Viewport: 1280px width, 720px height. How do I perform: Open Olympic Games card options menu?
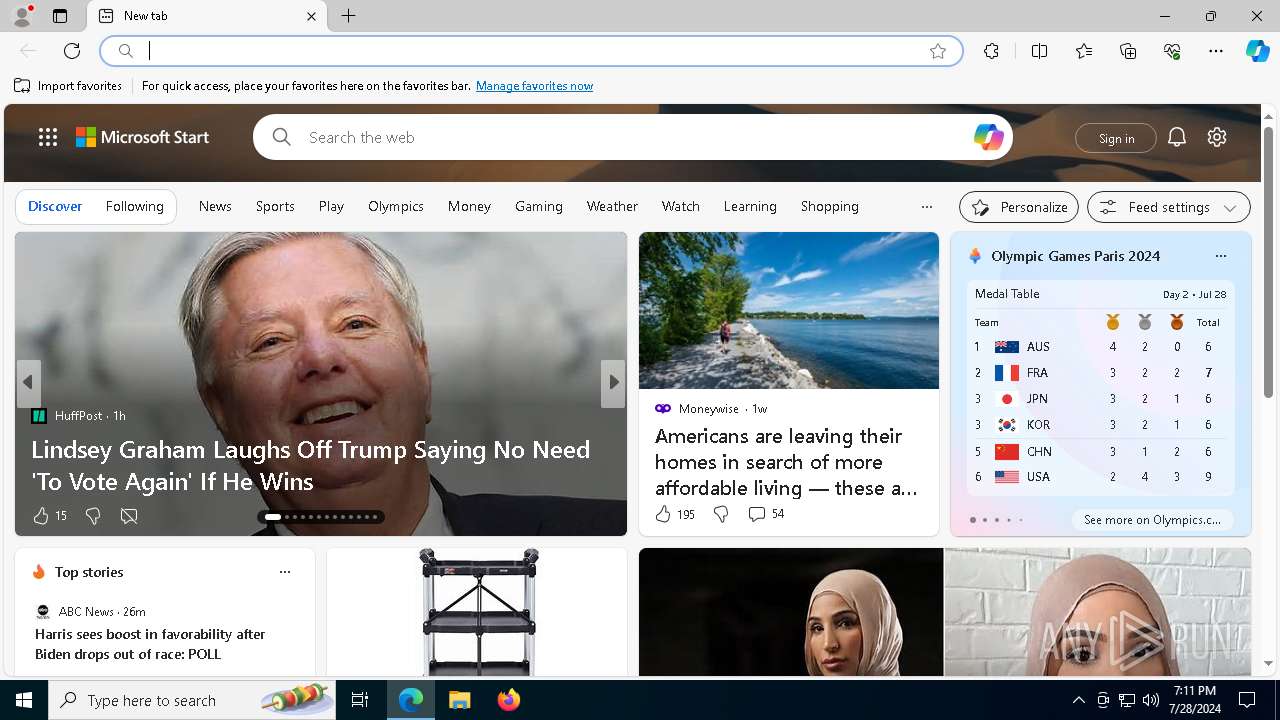(1220, 256)
